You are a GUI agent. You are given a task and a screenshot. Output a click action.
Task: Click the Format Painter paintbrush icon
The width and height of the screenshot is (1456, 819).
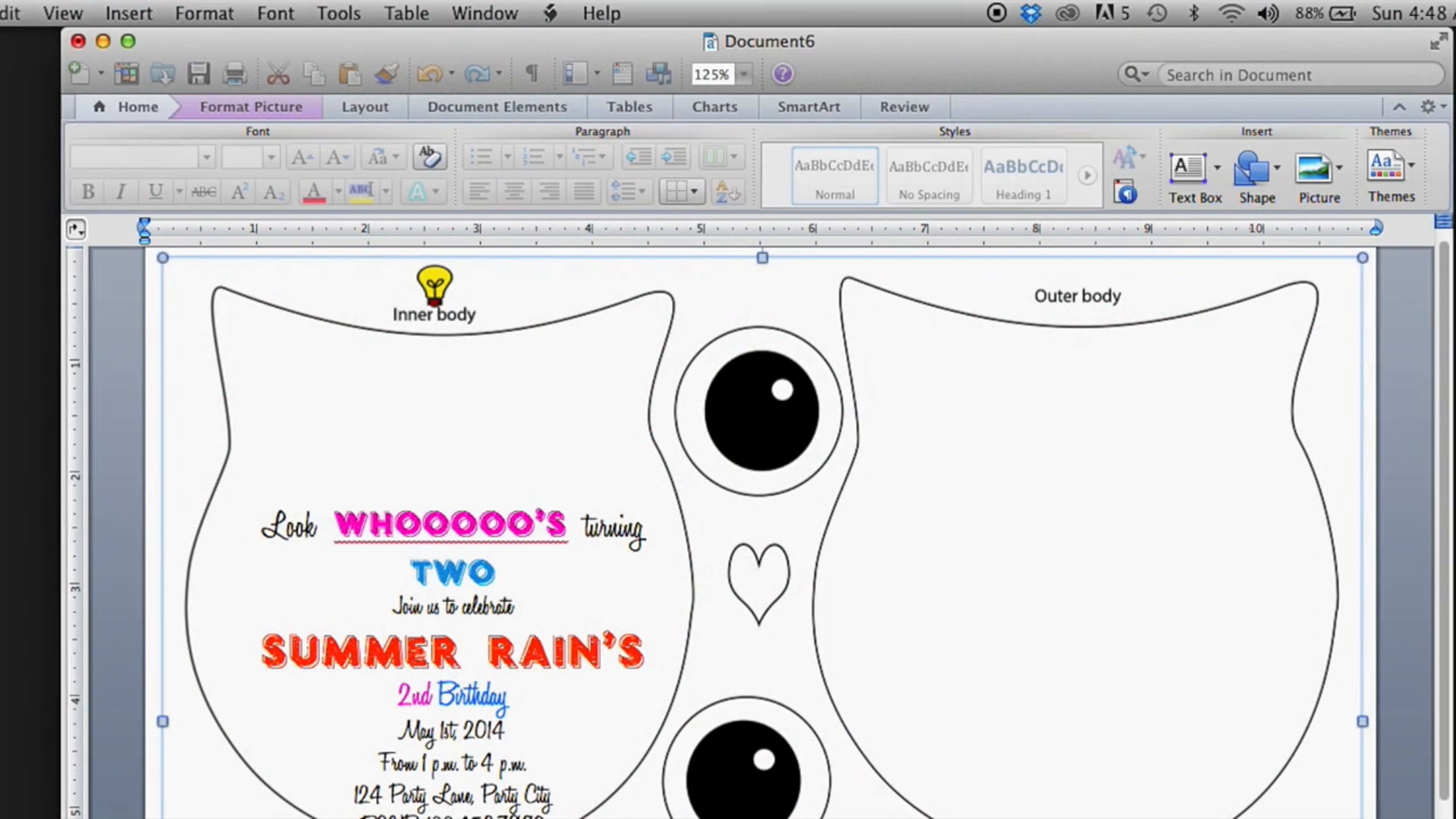point(386,74)
